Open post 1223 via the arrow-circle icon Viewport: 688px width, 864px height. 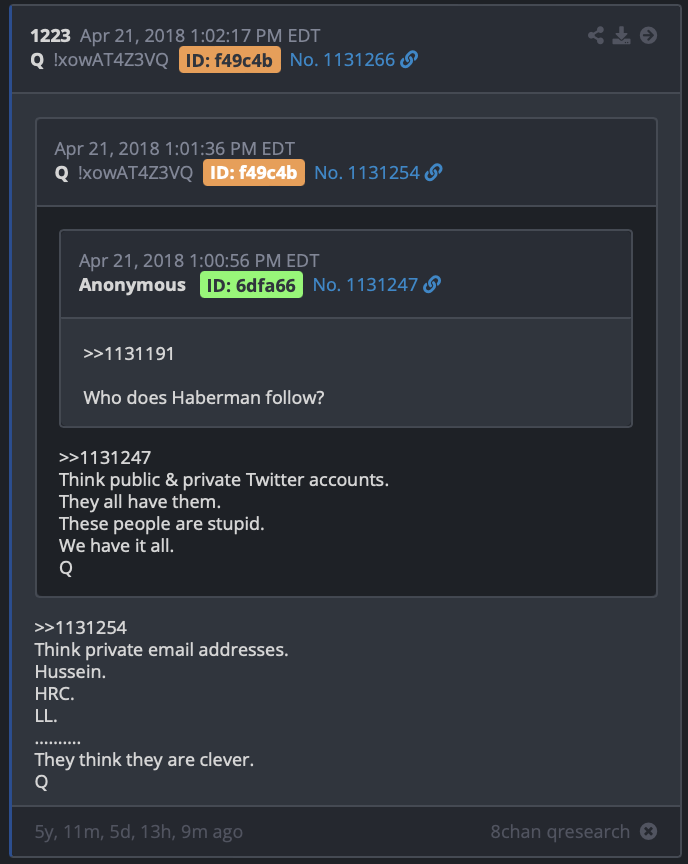pyautogui.click(x=648, y=35)
